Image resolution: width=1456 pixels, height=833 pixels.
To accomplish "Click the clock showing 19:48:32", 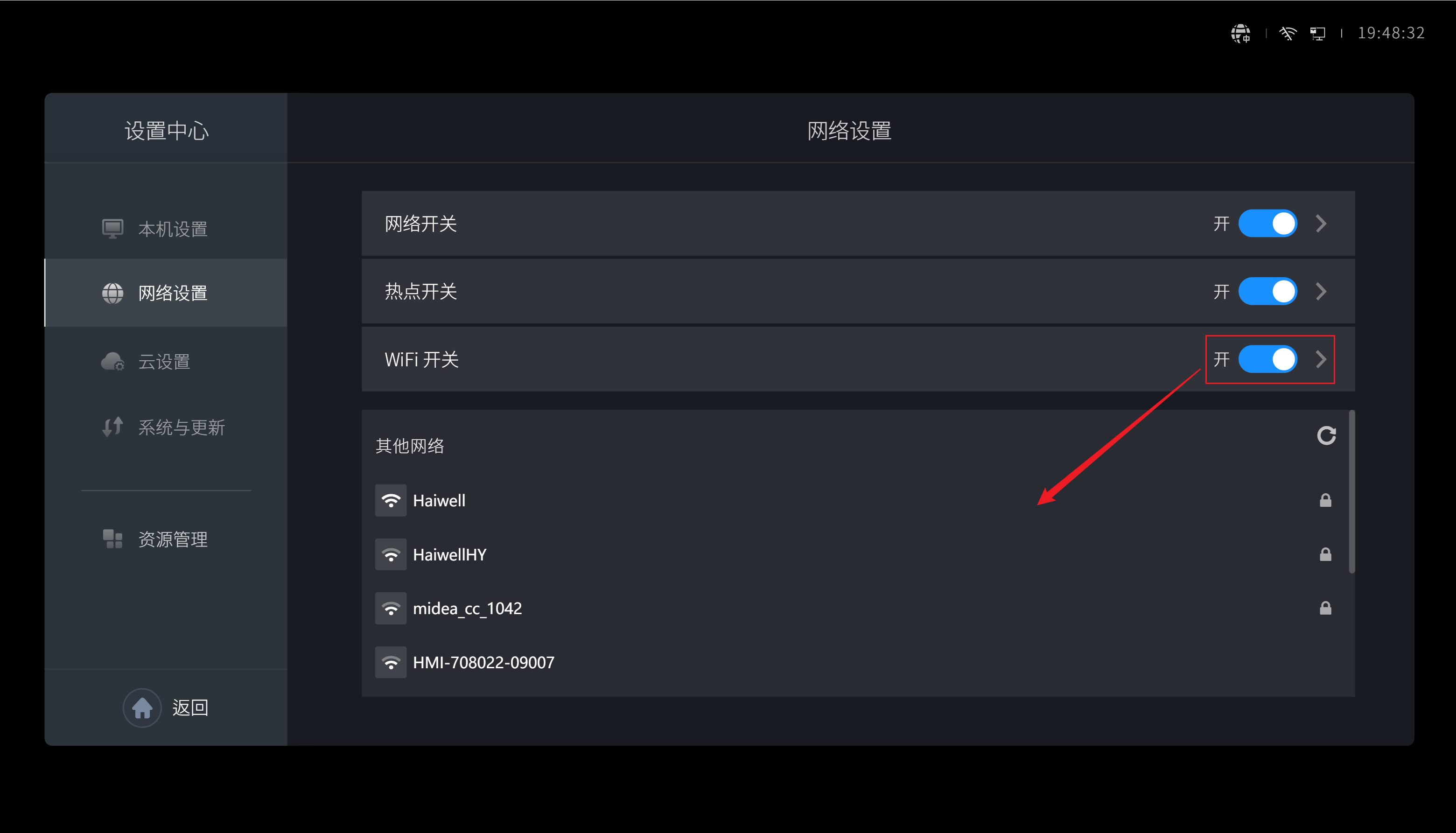I will (1391, 33).
